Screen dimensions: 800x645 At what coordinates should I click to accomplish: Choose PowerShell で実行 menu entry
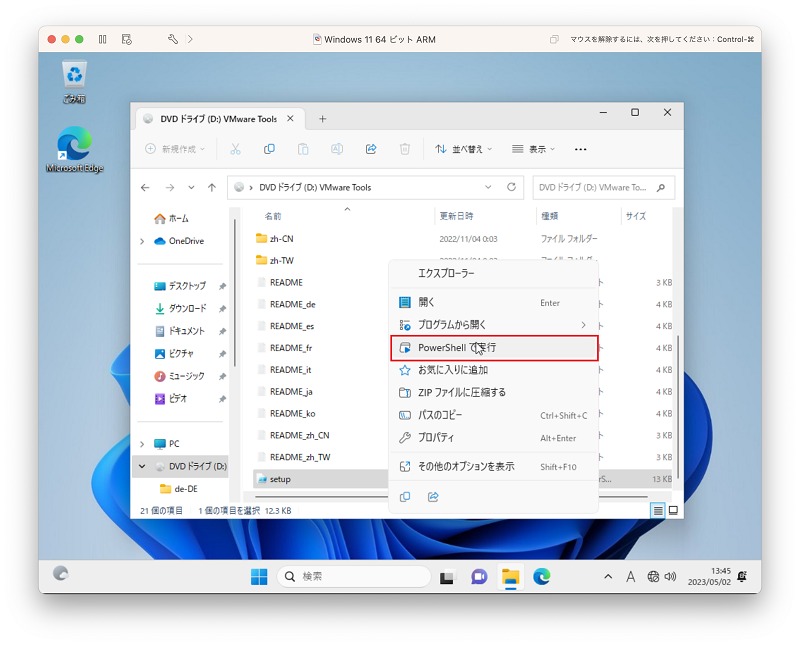click(494, 348)
